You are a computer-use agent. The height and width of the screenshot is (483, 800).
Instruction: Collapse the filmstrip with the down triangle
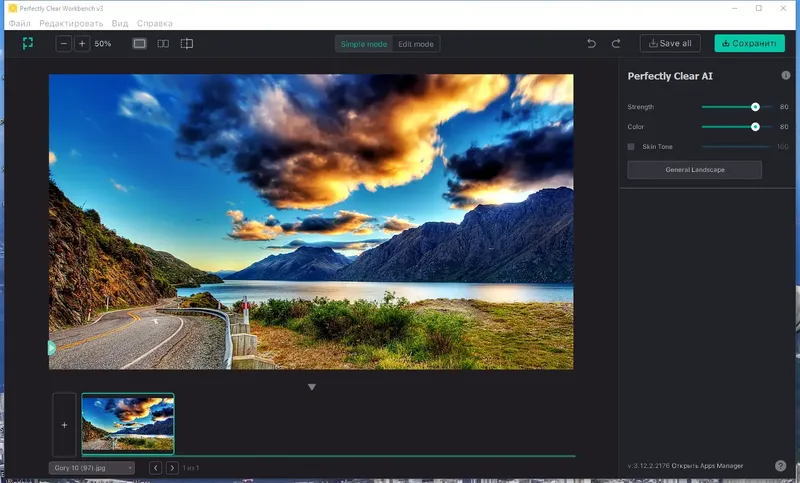click(x=311, y=387)
